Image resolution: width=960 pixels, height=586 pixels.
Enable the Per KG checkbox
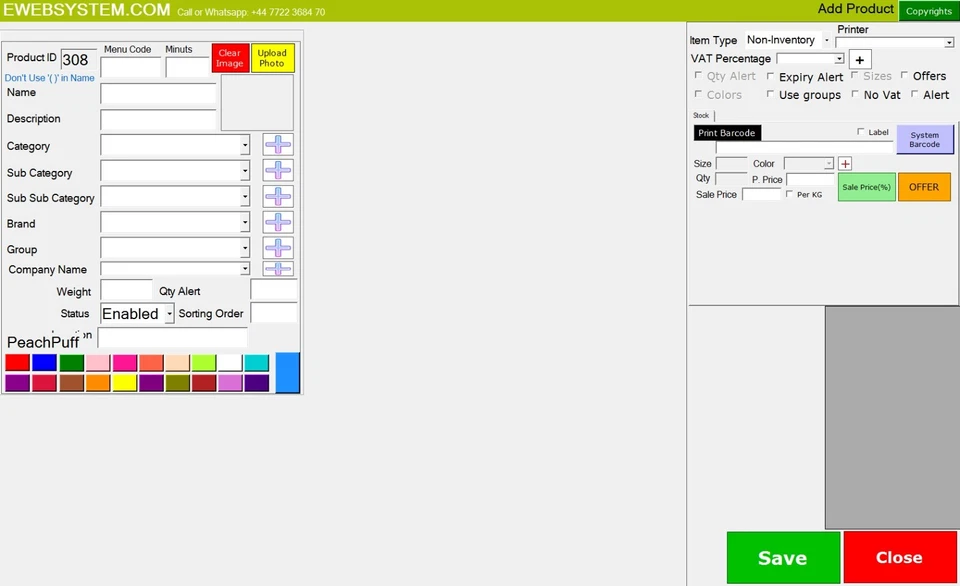tap(790, 194)
